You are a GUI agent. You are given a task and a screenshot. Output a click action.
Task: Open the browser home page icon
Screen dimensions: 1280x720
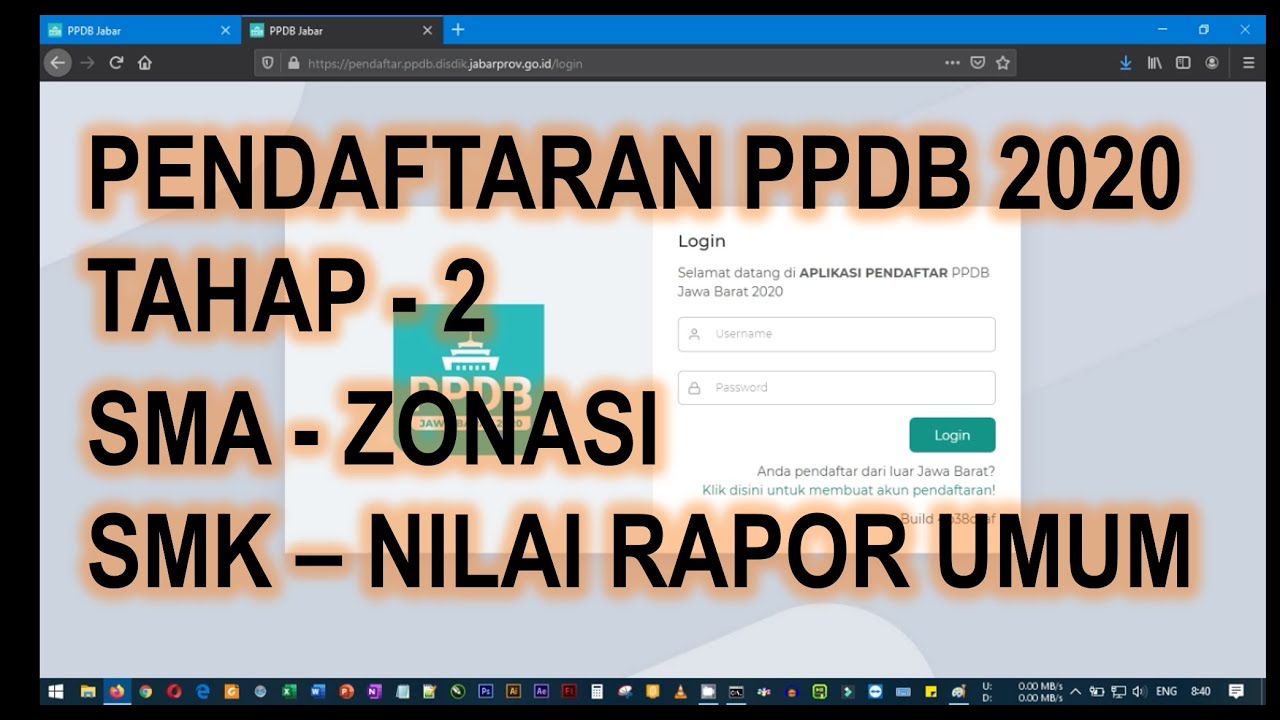coord(145,62)
